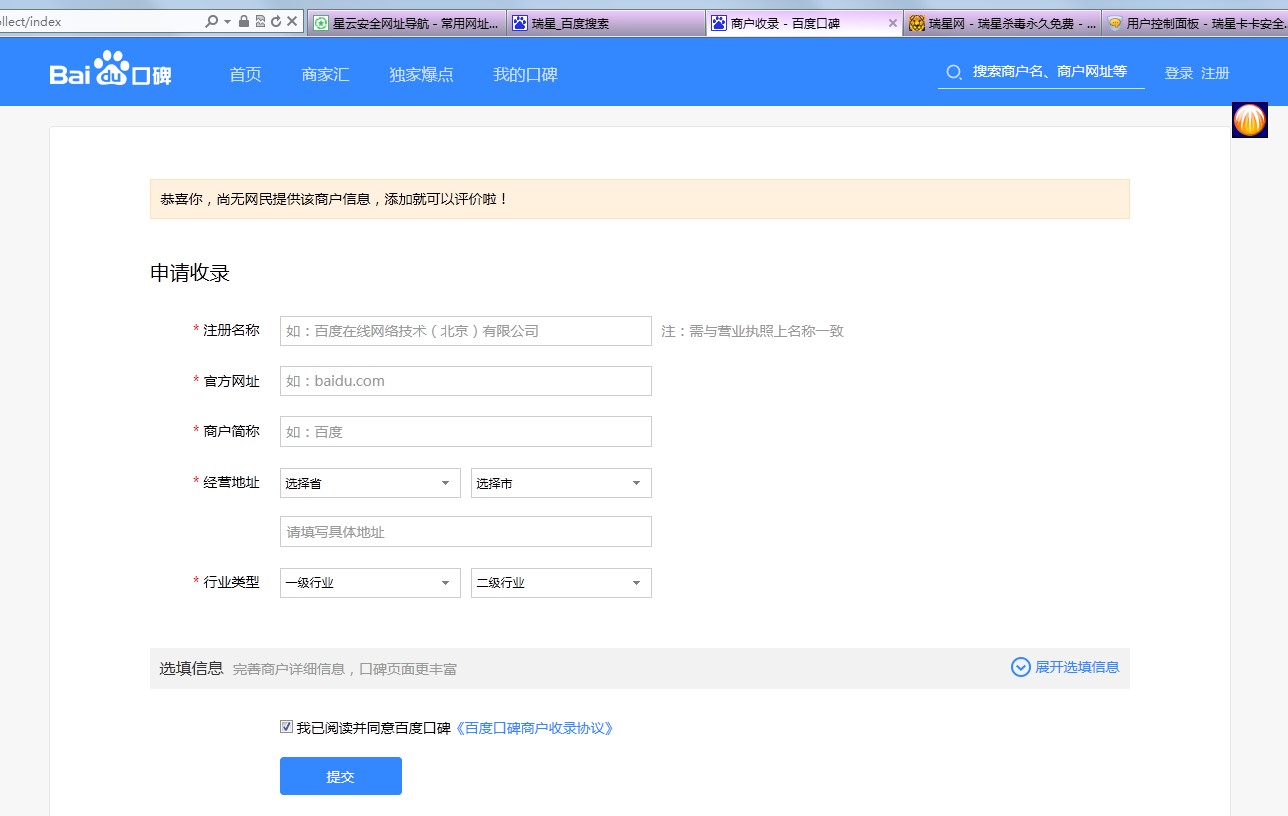The height and width of the screenshot is (816, 1288).
Task: Open the 选择市 city dropdown
Action: click(561, 483)
